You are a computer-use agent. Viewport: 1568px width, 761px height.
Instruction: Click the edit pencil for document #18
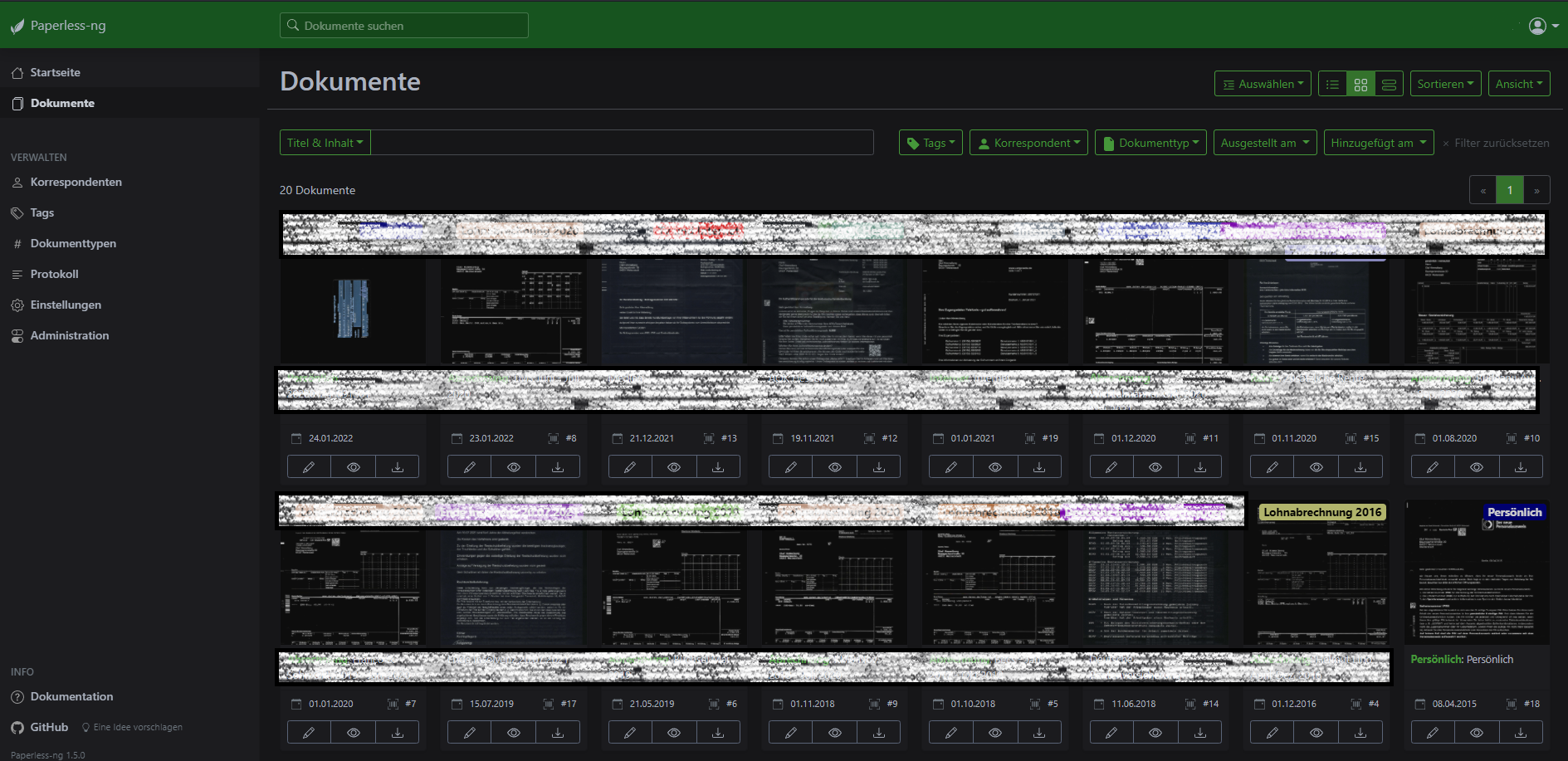[x=1432, y=733]
